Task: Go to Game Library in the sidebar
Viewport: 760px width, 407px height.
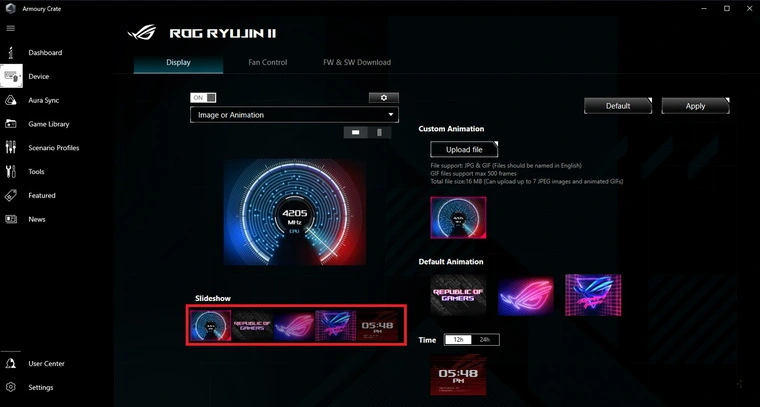Action: click(x=11, y=124)
